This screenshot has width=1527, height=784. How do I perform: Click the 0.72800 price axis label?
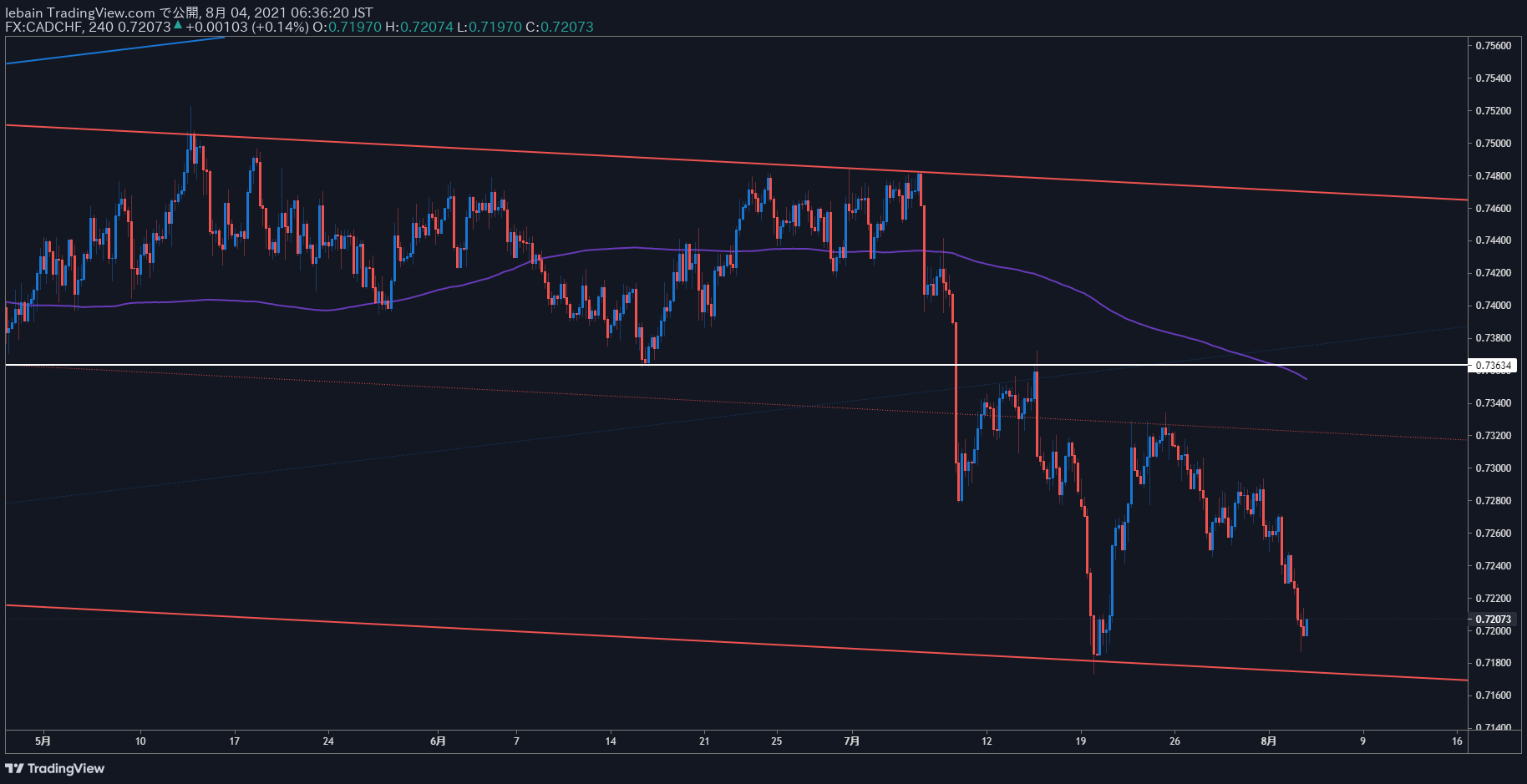coord(1494,501)
